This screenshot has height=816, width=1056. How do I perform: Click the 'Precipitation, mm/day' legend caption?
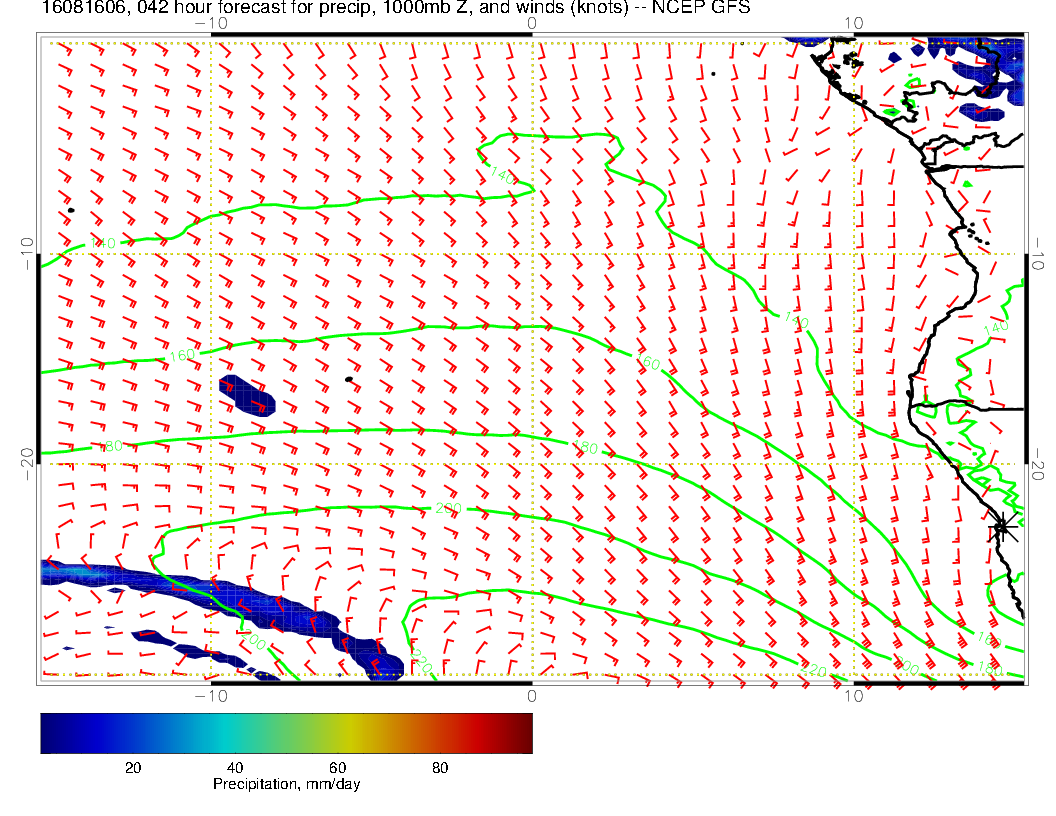(x=286, y=785)
